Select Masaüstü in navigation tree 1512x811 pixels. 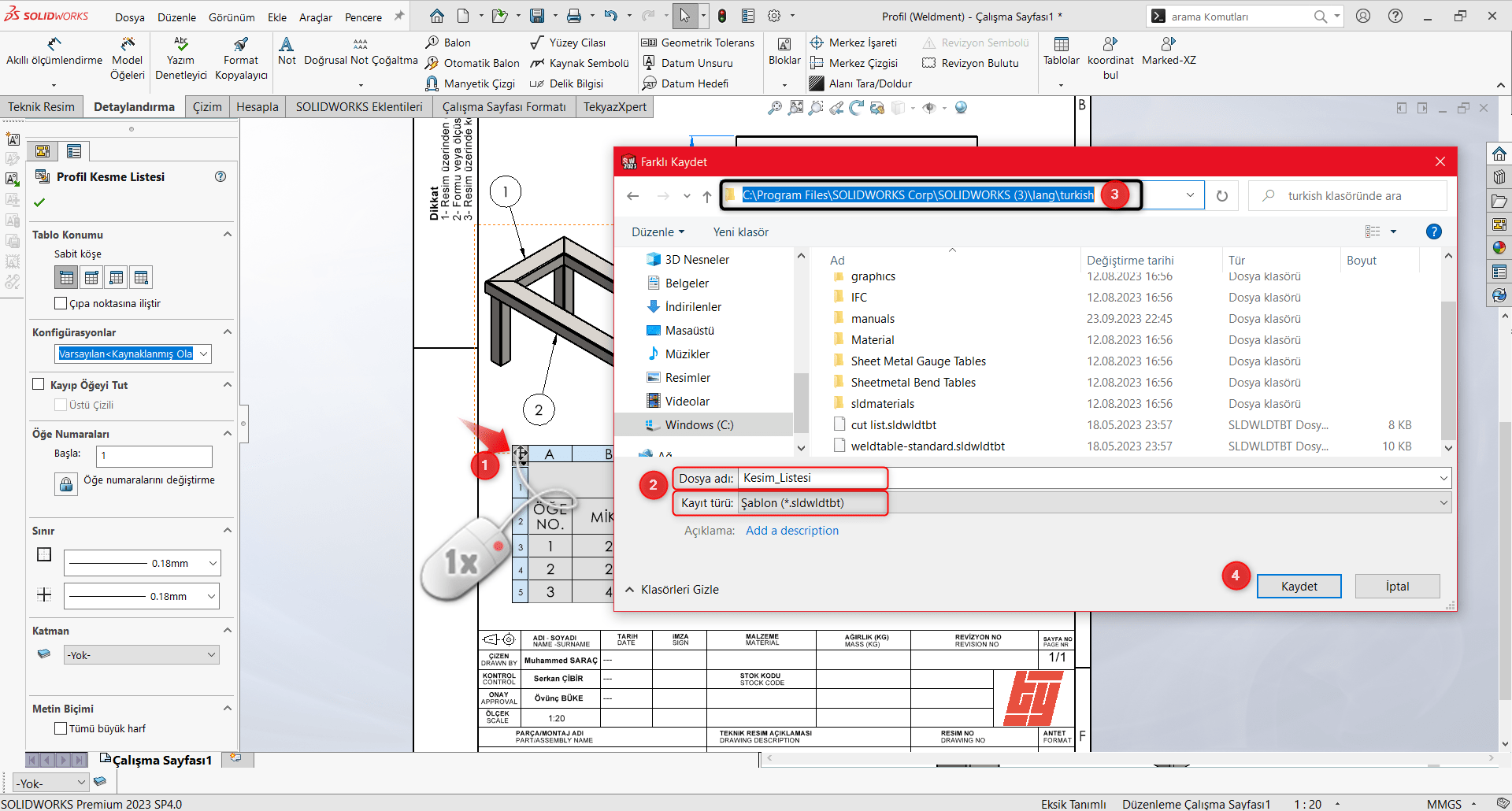[690, 330]
